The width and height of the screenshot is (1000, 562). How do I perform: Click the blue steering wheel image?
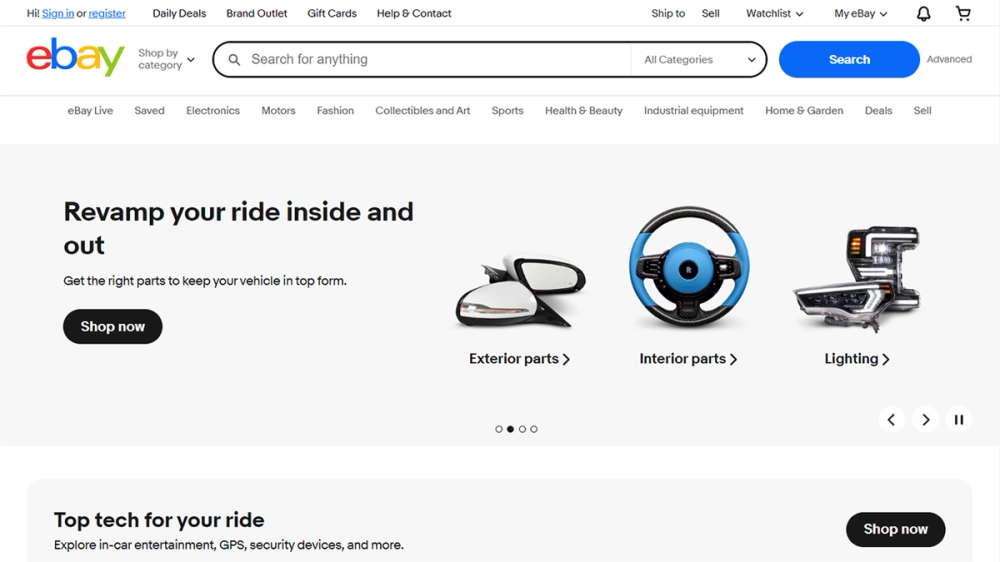click(x=689, y=268)
